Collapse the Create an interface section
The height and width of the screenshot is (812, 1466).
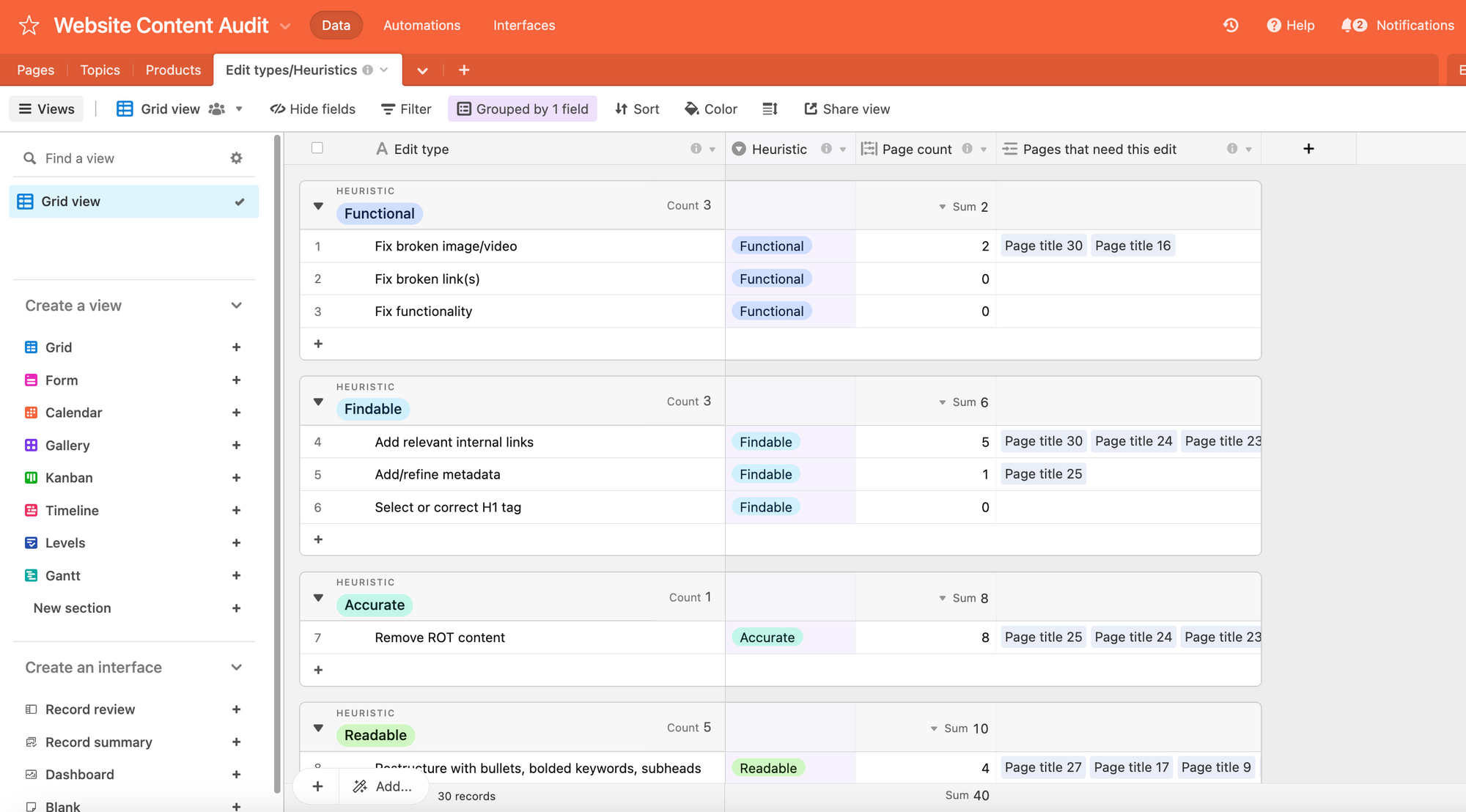(x=236, y=668)
